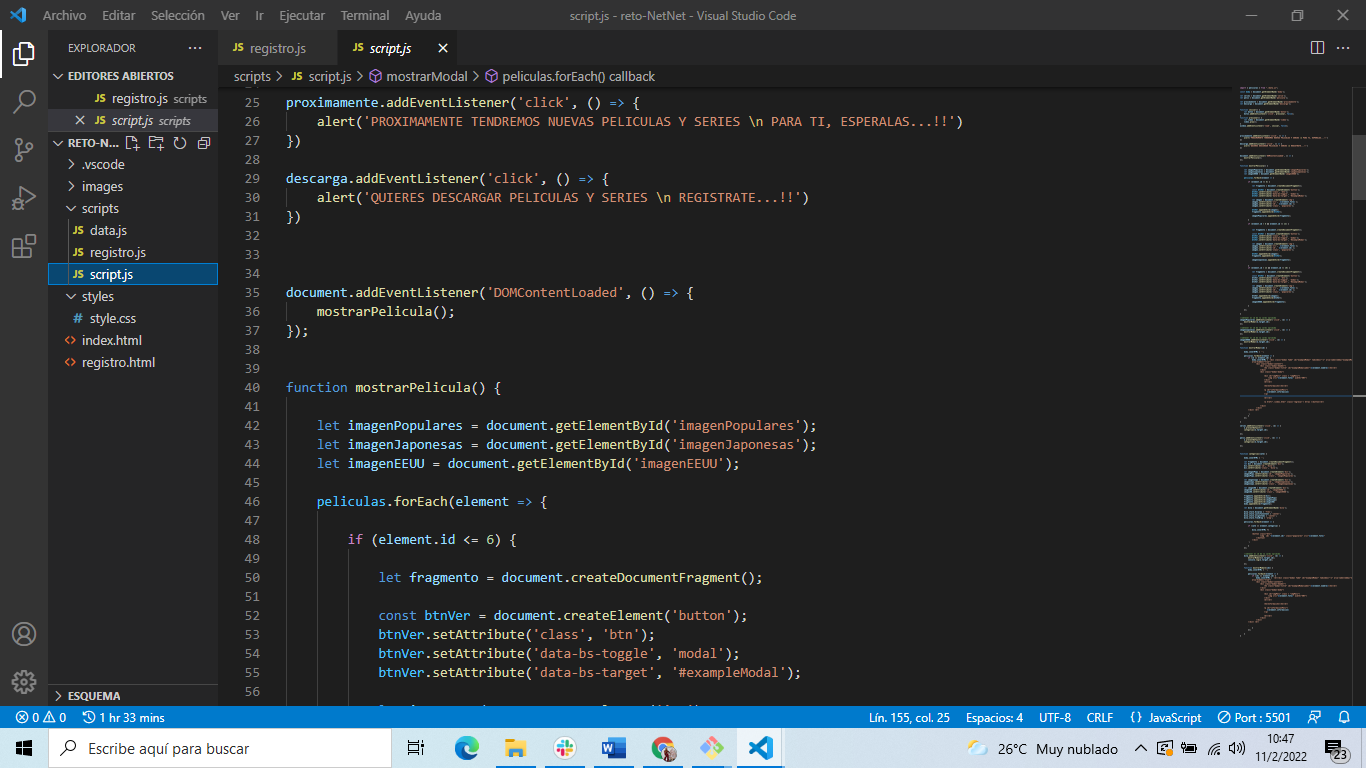Open the Selección menu

coord(178,16)
